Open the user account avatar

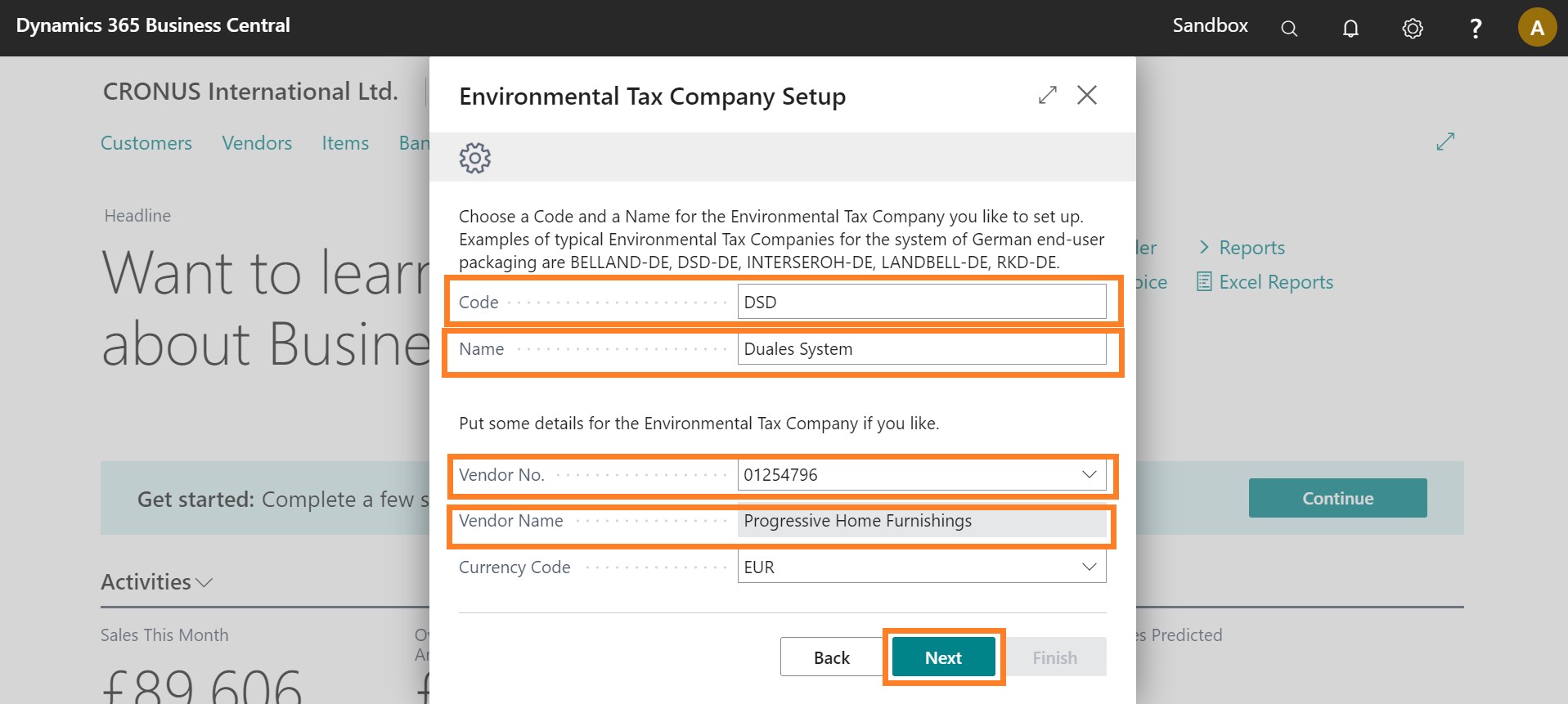[x=1537, y=28]
